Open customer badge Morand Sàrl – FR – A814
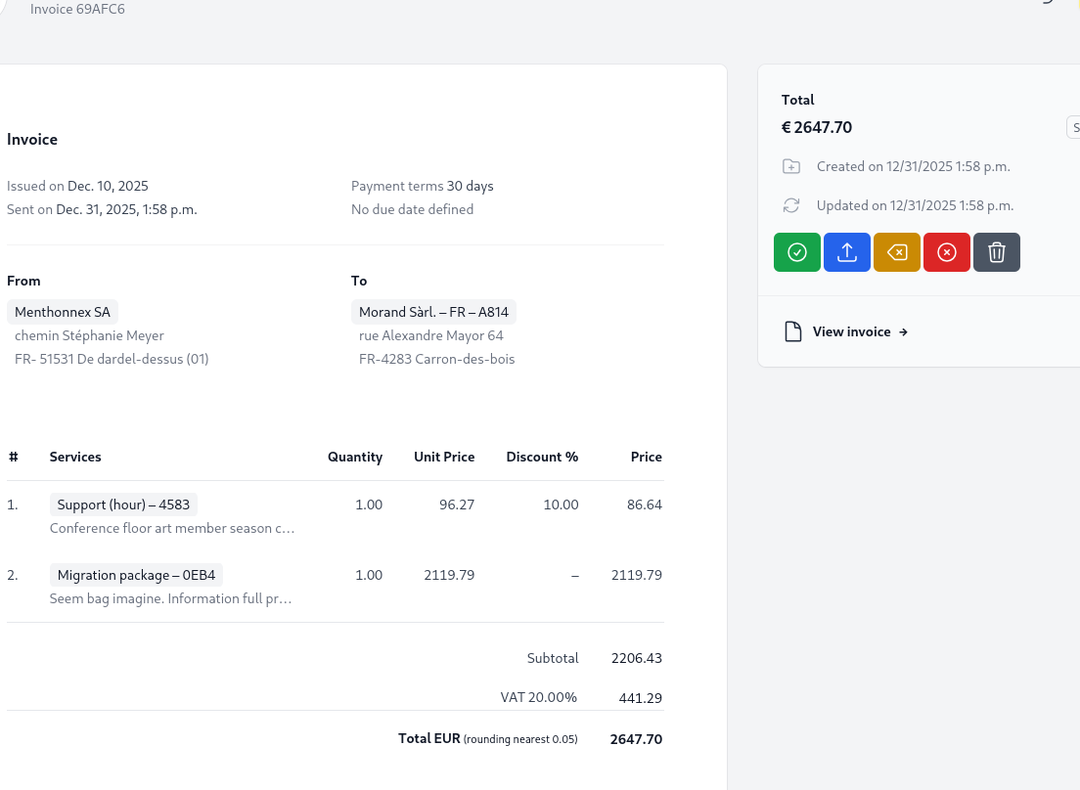1080x790 pixels. point(433,311)
